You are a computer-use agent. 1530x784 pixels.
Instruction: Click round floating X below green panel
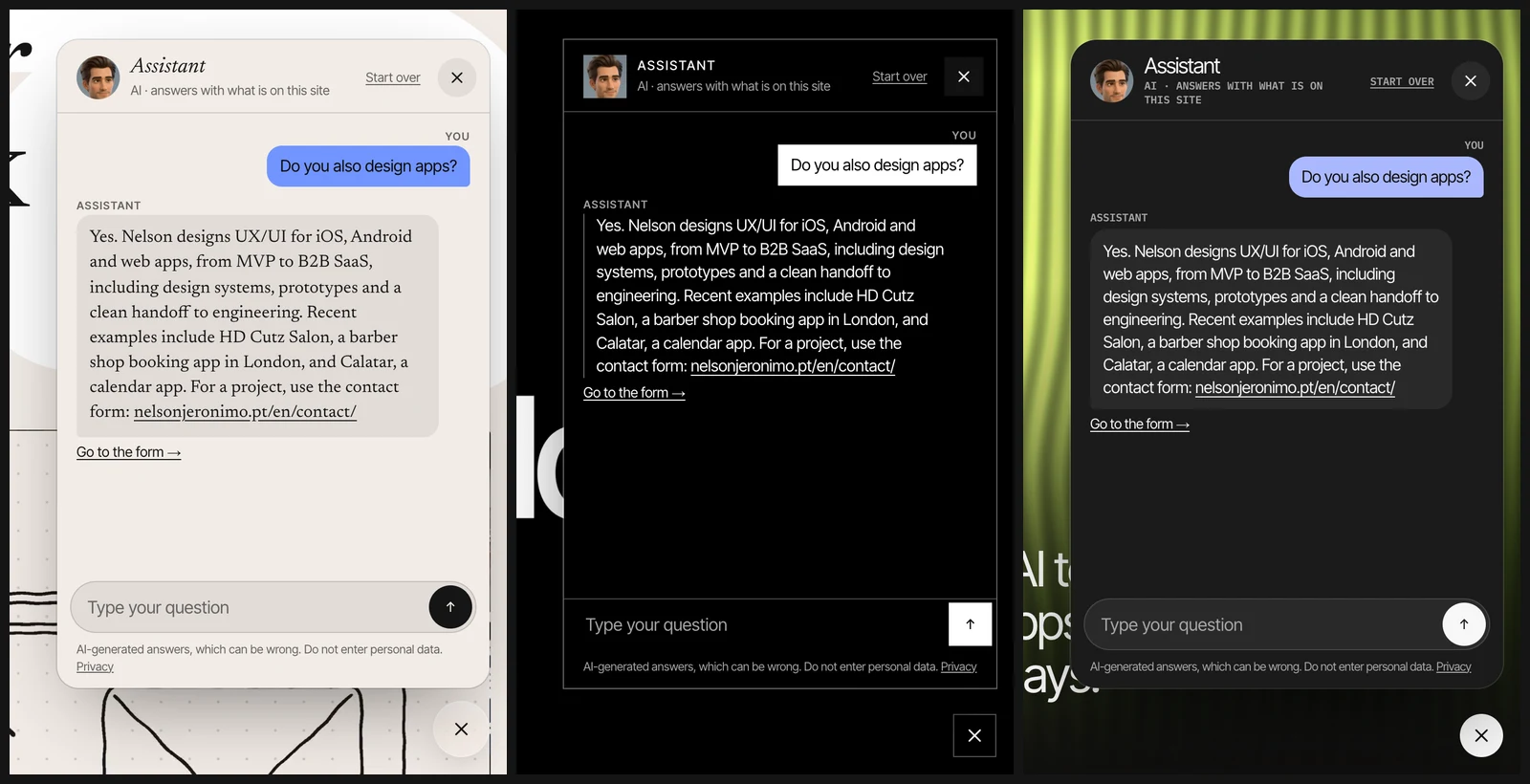point(1481,735)
